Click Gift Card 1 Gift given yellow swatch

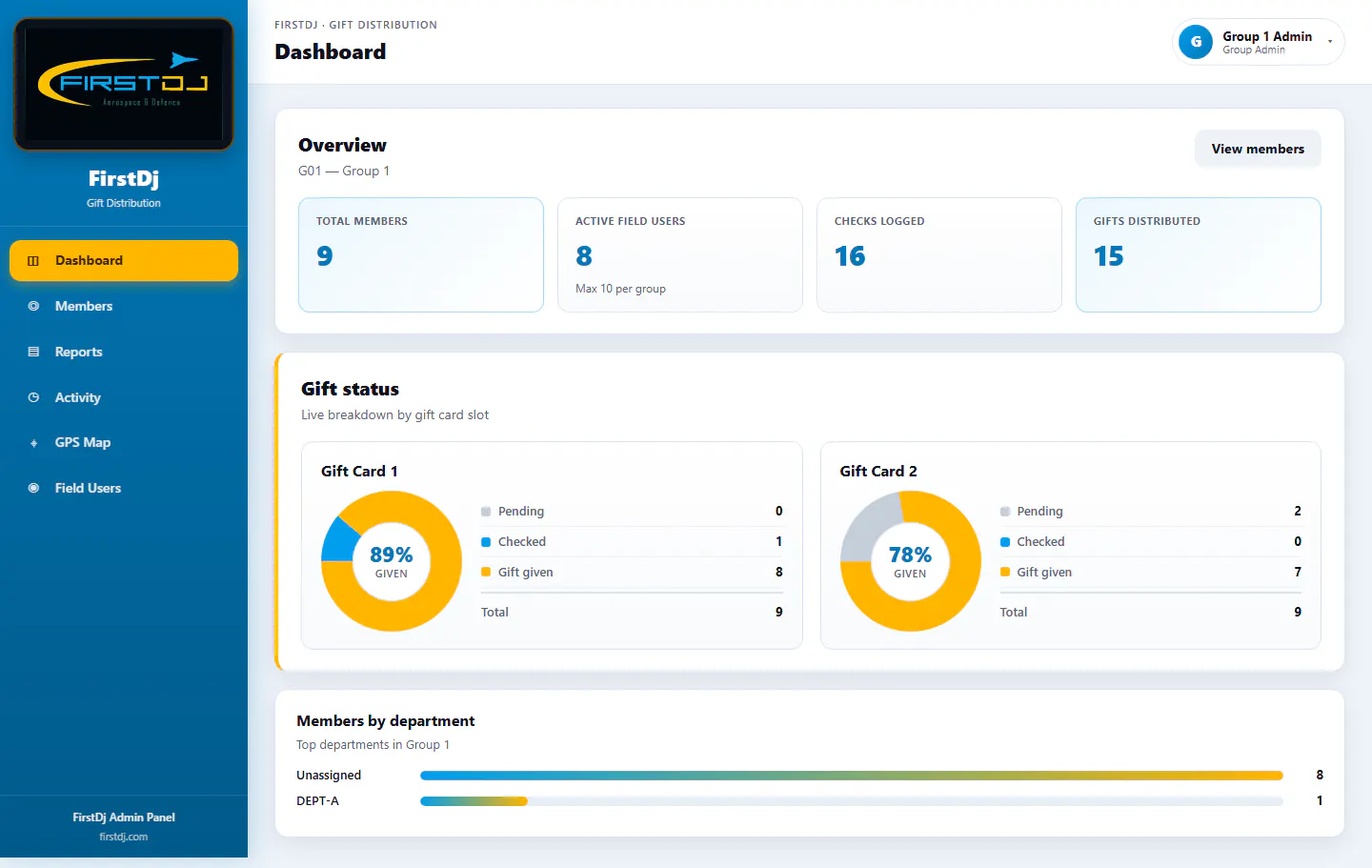click(486, 573)
